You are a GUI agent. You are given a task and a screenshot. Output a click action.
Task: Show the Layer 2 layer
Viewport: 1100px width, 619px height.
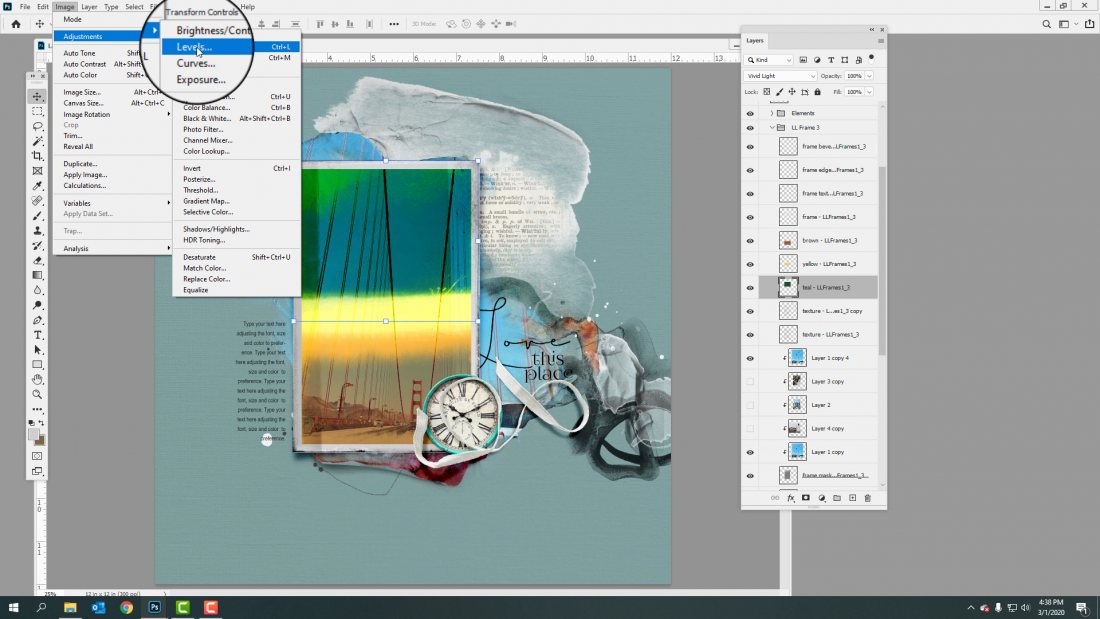coord(750,405)
